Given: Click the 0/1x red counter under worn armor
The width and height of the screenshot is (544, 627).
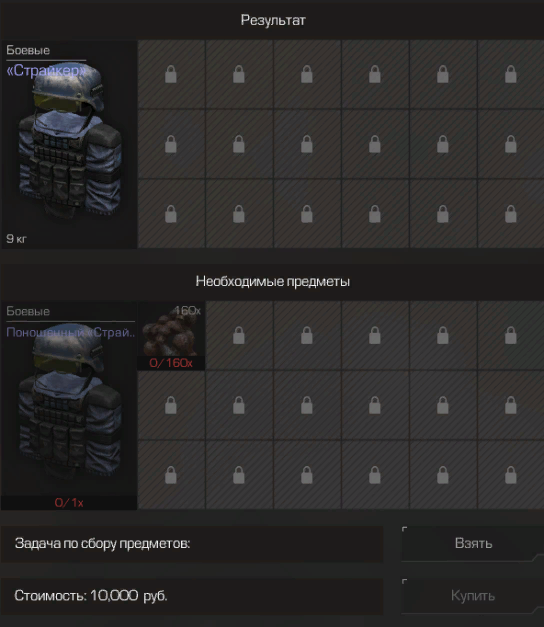Looking at the screenshot, I should [69, 503].
